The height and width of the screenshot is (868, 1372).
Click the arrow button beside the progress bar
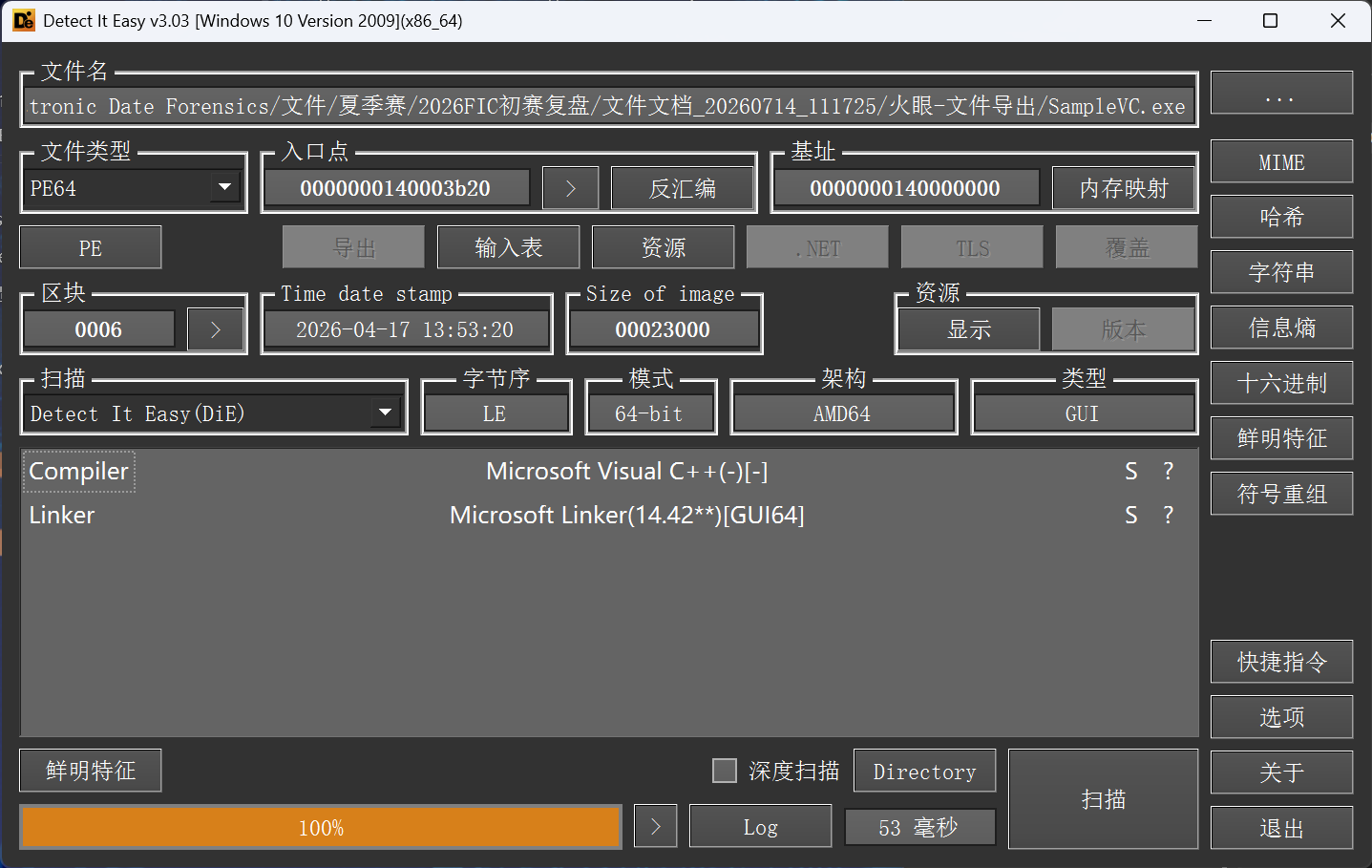point(656,826)
